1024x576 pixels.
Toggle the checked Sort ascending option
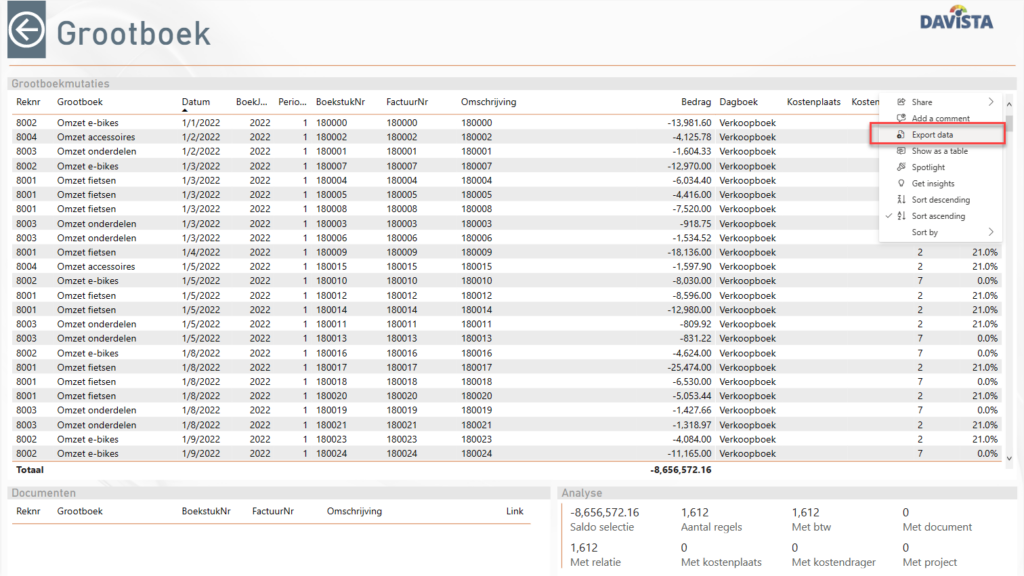(940, 216)
